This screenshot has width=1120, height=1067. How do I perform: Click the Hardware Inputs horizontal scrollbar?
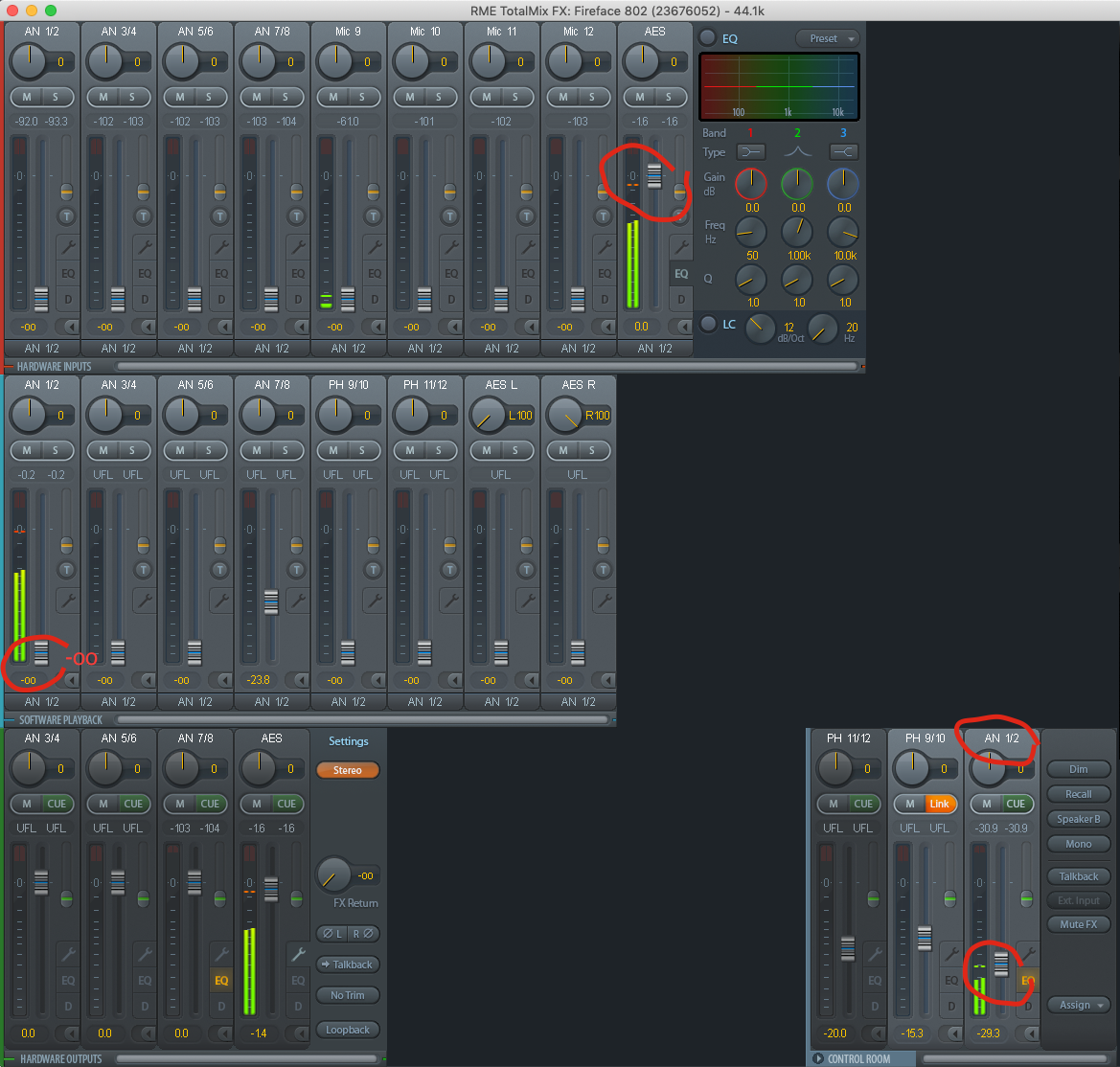(x=487, y=367)
